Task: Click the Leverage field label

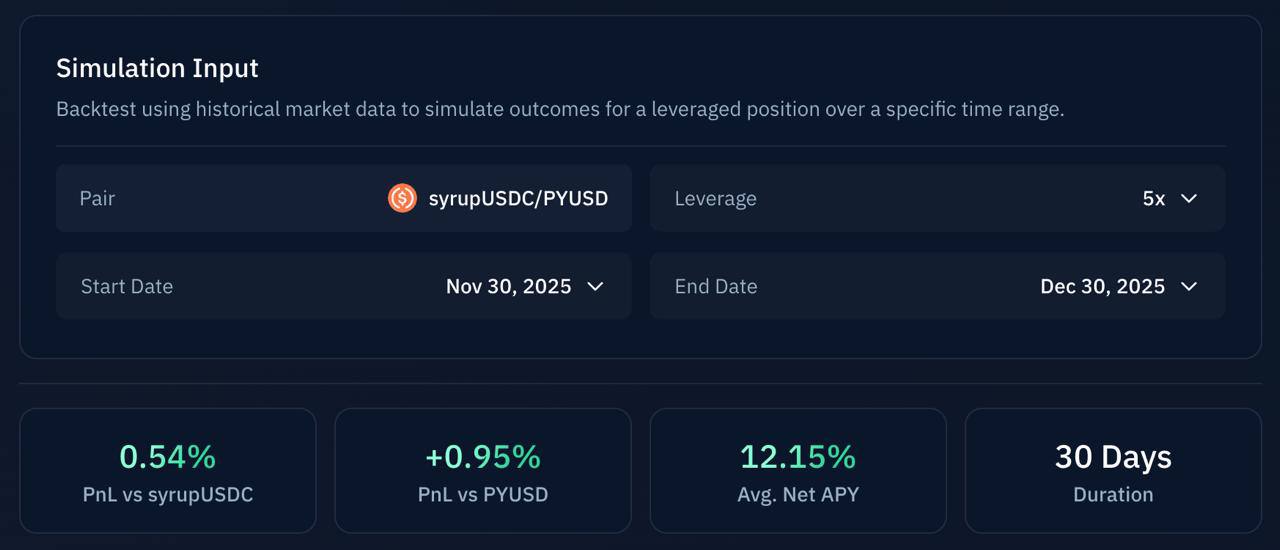Action: (715, 198)
